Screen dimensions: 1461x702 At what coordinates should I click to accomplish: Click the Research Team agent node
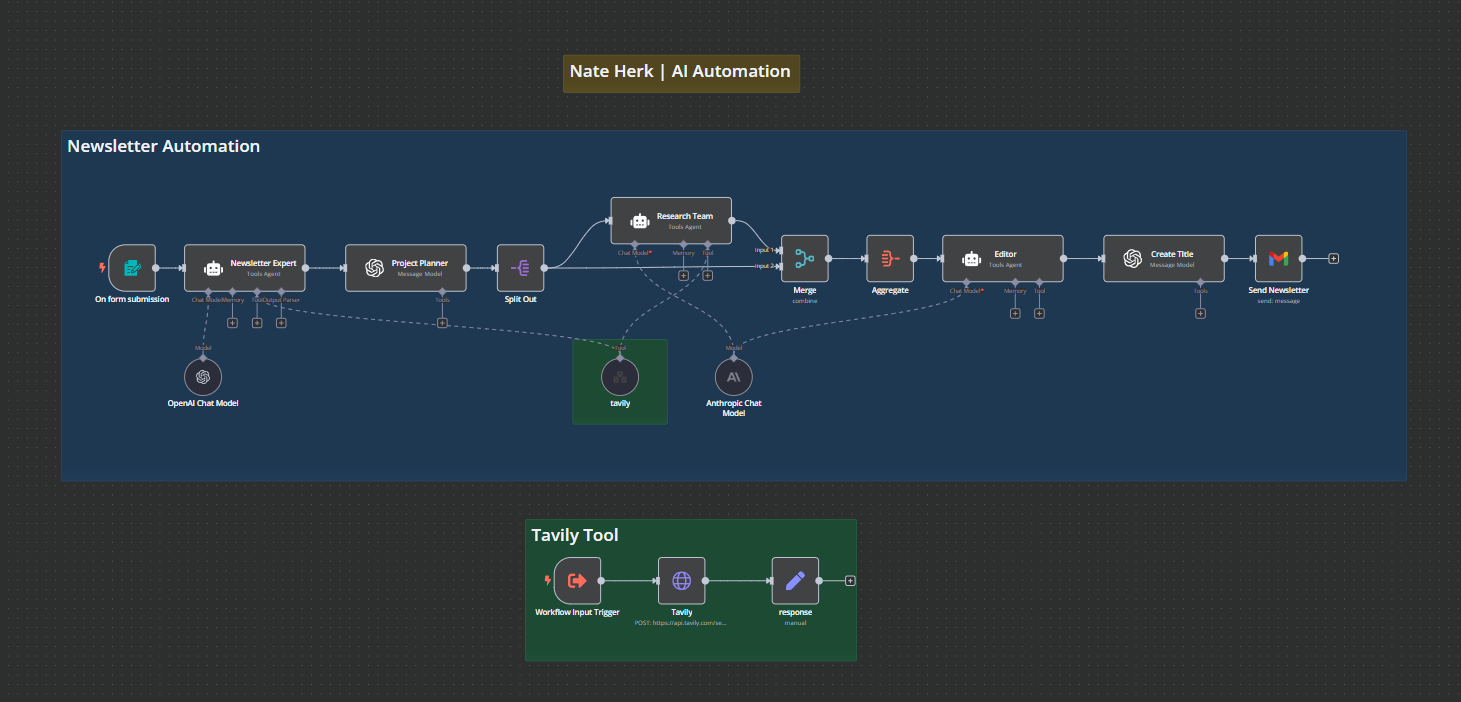pos(671,221)
